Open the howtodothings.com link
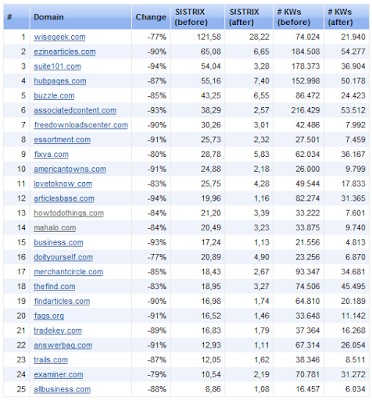 [69, 213]
